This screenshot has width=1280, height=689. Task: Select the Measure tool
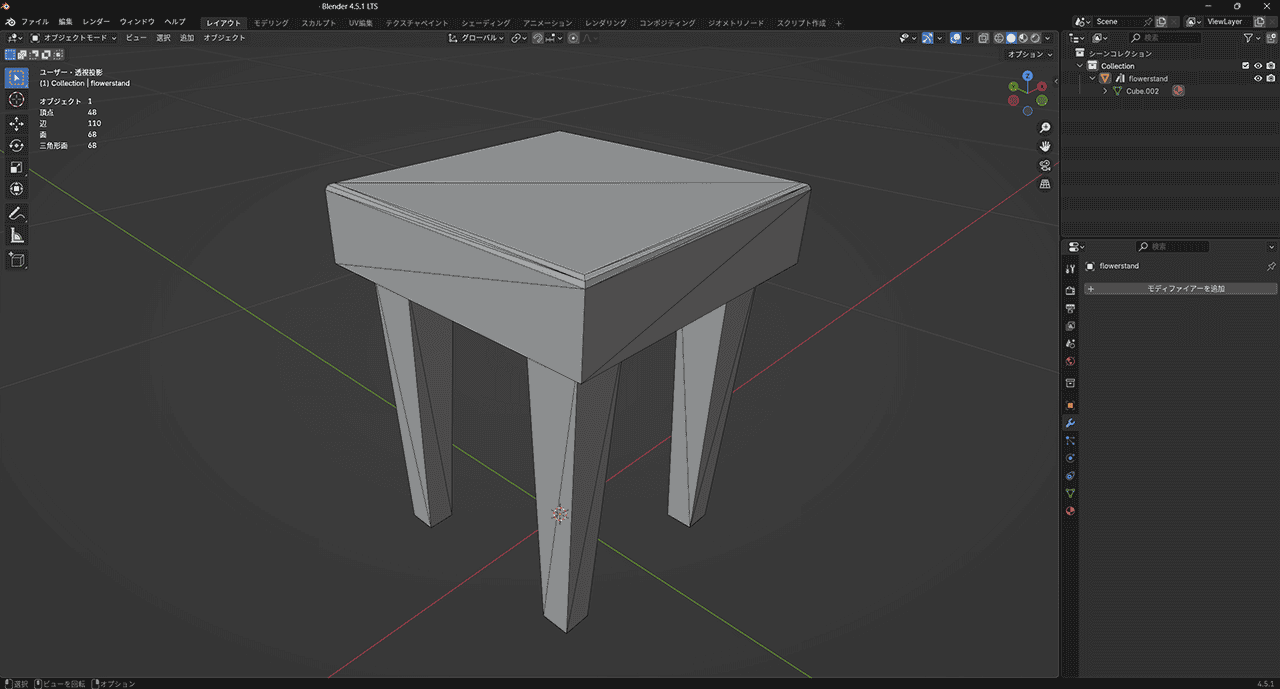pos(17,236)
